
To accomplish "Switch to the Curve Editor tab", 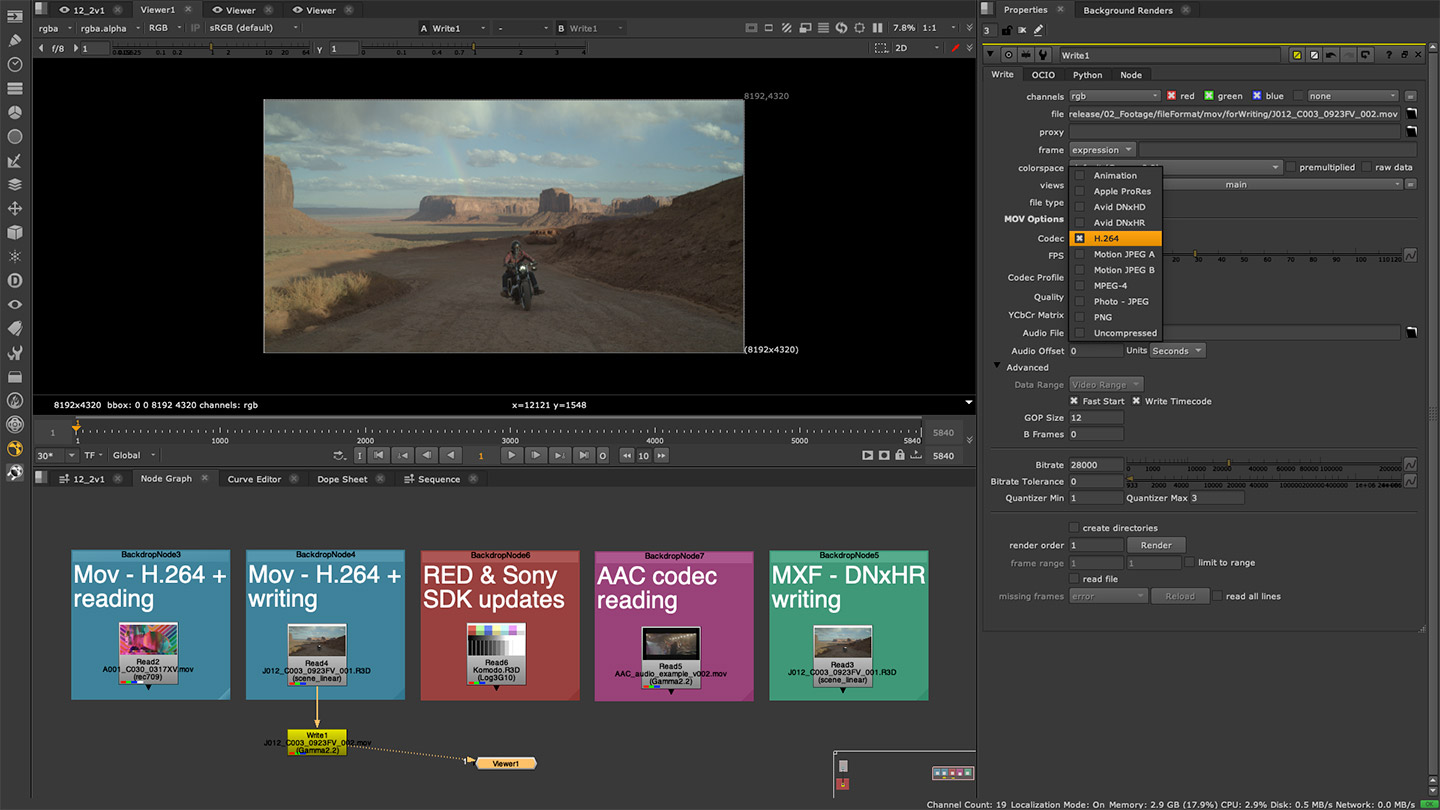I will click(254, 479).
